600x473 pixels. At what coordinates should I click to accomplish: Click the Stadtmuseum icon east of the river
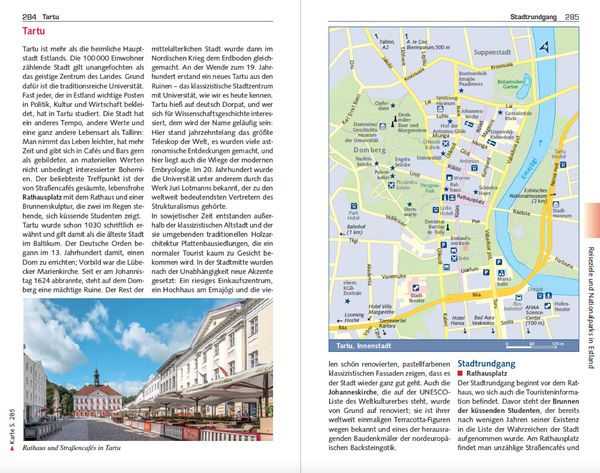click(x=555, y=204)
